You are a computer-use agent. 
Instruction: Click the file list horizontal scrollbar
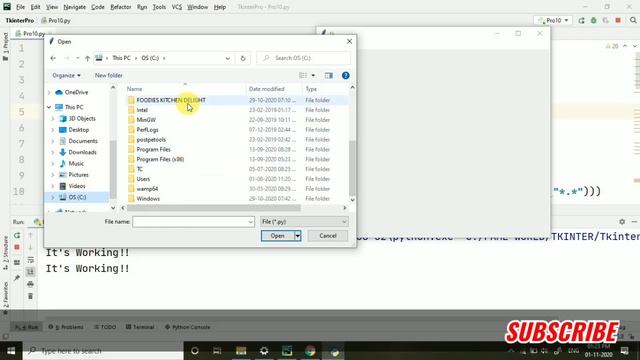pos(214,208)
